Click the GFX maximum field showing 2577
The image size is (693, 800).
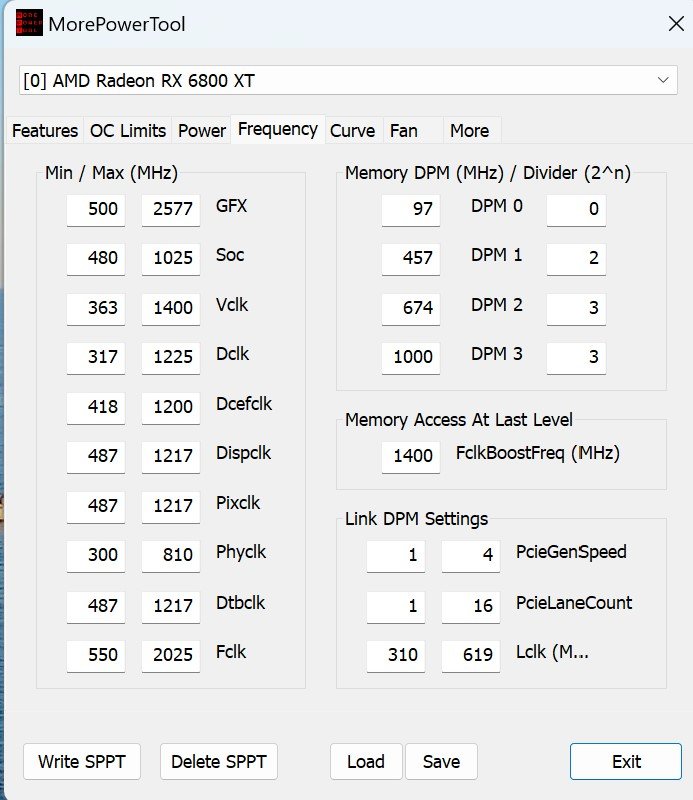pos(171,209)
